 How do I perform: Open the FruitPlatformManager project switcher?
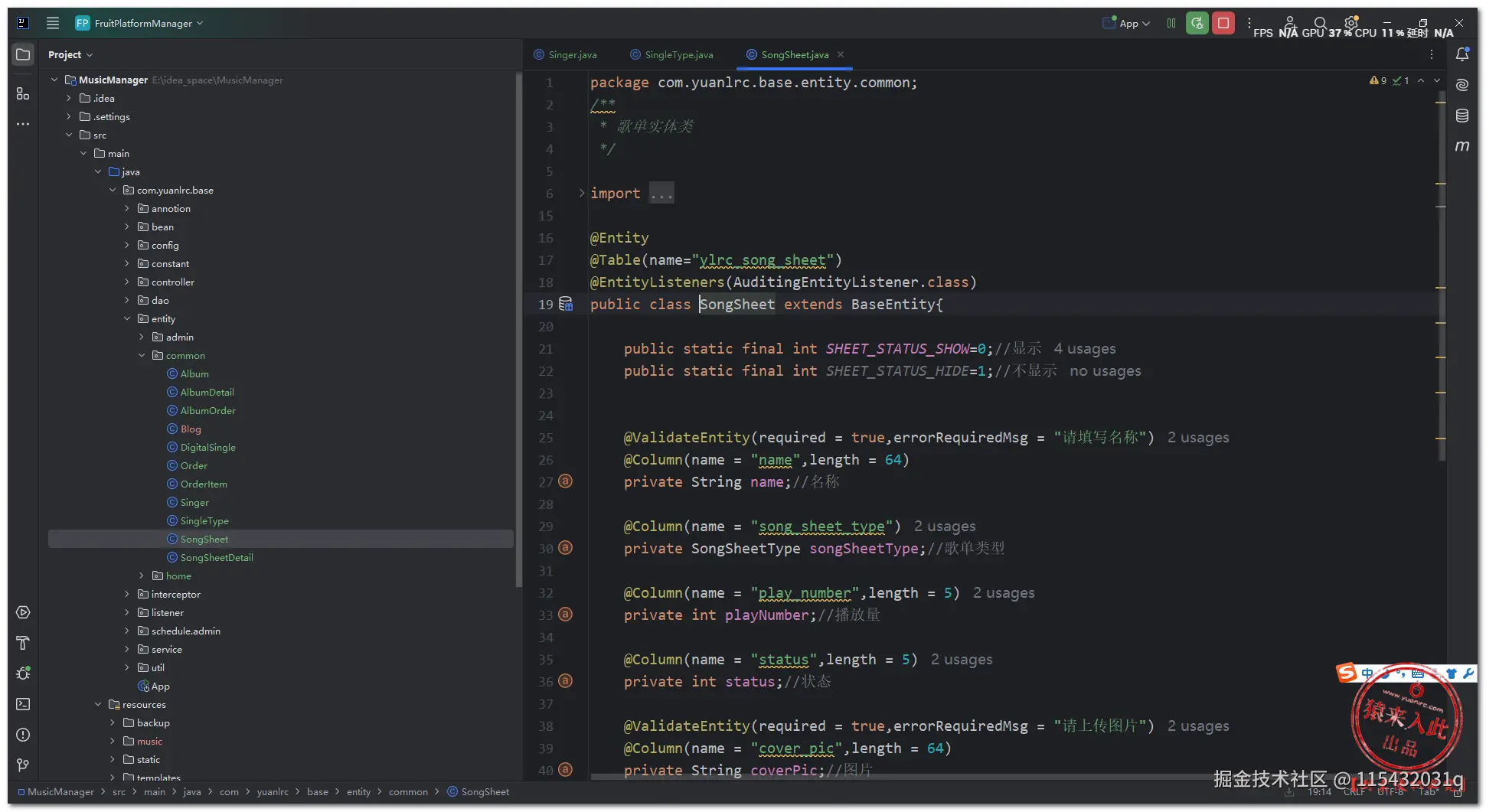pyautogui.click(x=139, y=23)
